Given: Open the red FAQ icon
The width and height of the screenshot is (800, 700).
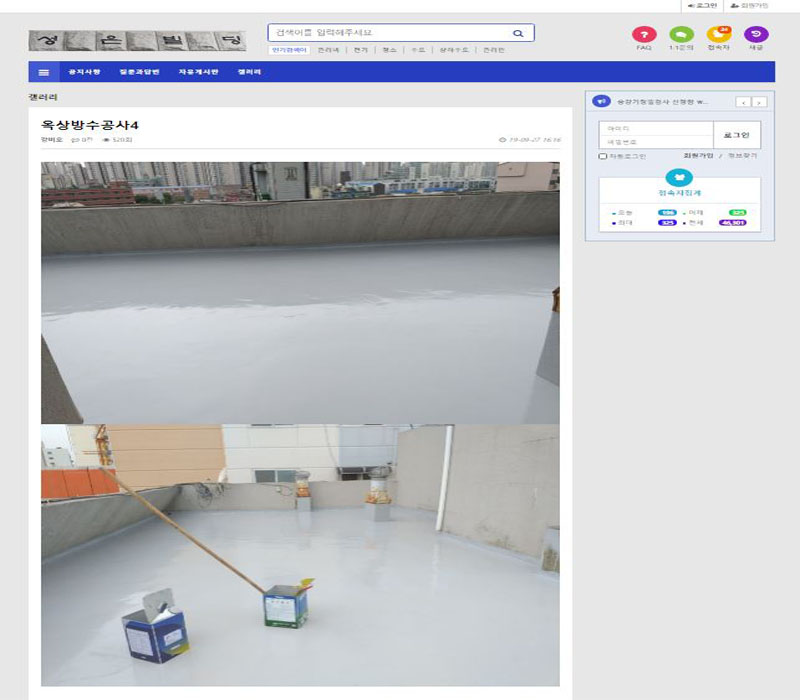Looking at the screenshot, I should tap(644, 34).
